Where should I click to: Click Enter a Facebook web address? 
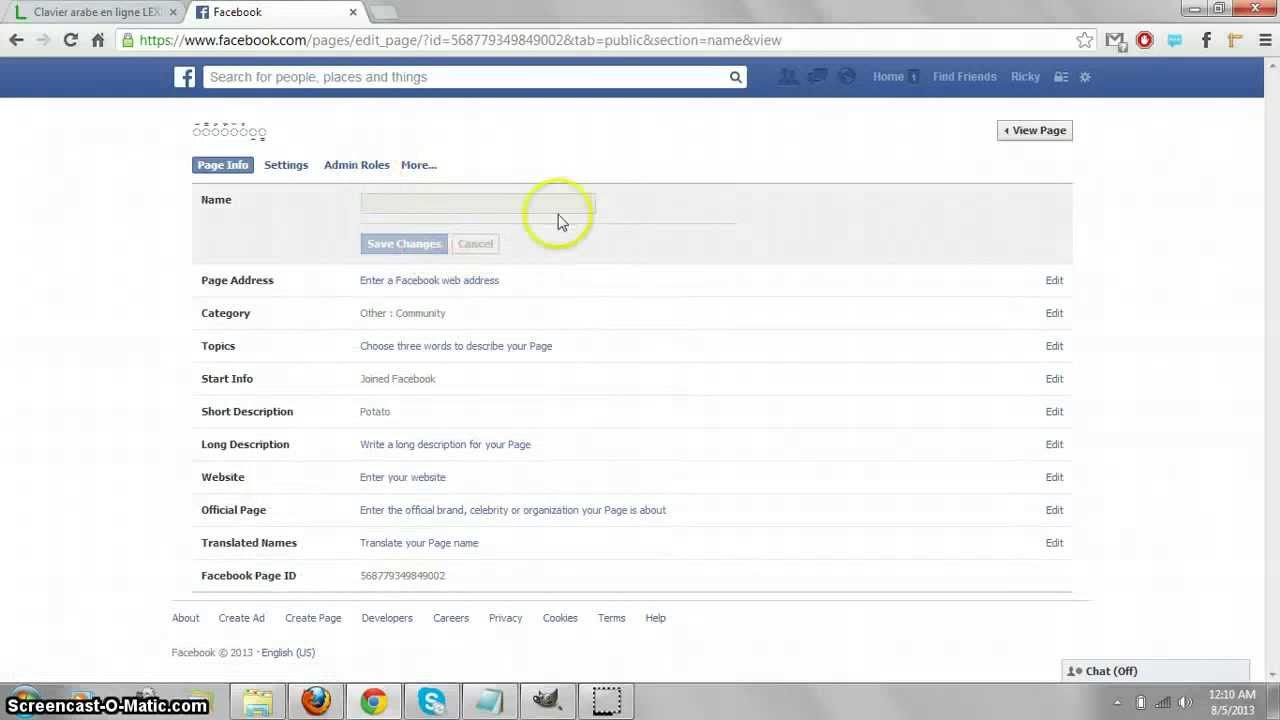429,280
